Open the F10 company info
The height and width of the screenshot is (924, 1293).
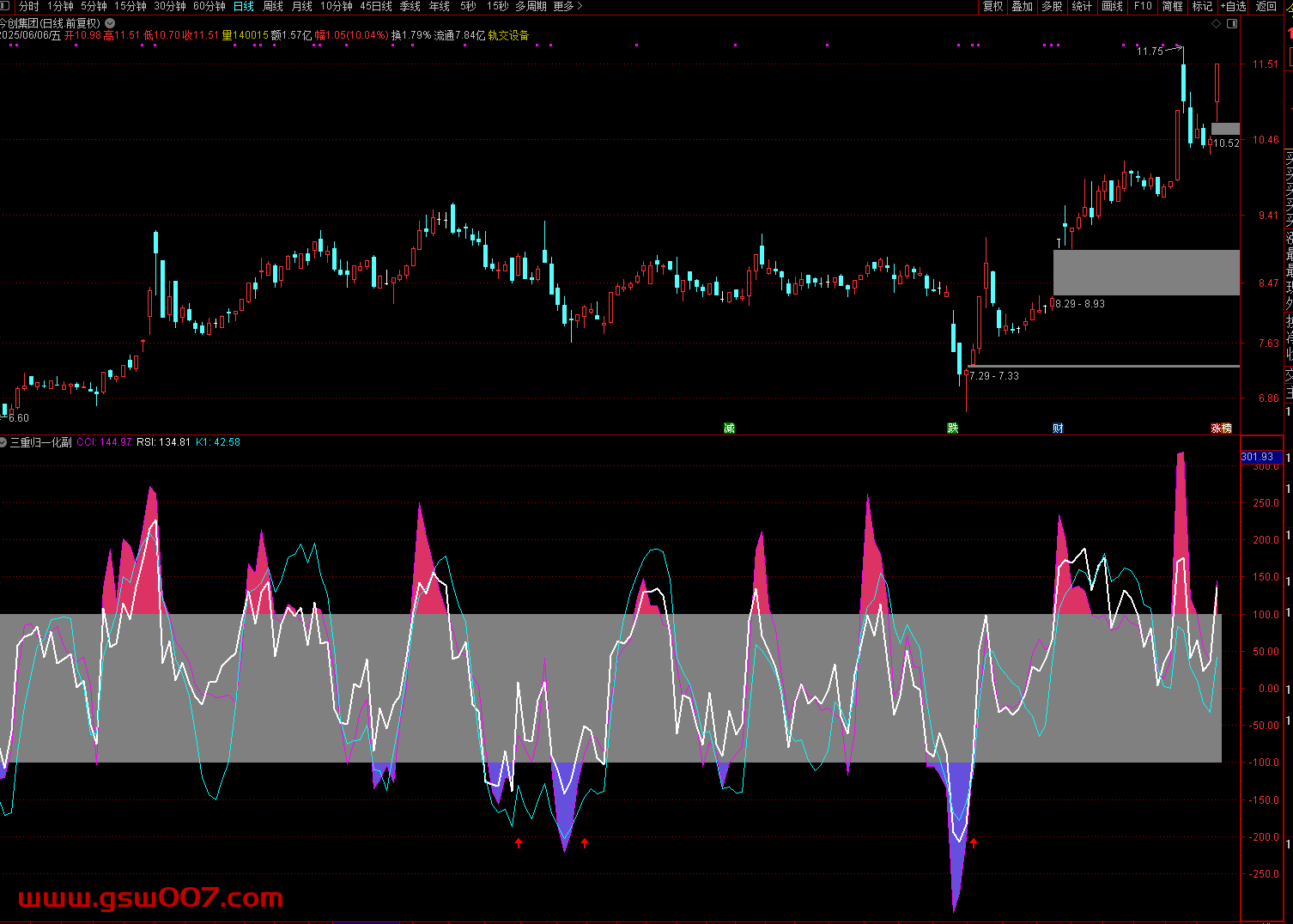click(1143, 6)
